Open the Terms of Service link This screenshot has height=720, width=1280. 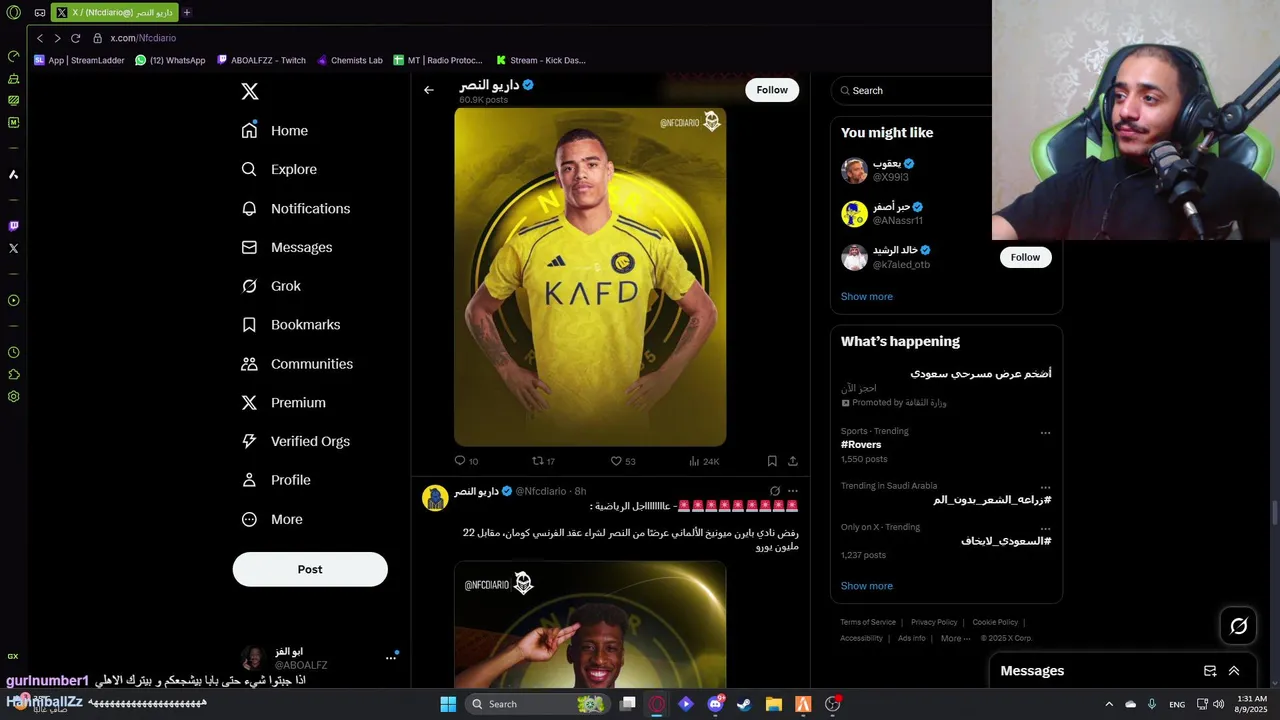868,622
